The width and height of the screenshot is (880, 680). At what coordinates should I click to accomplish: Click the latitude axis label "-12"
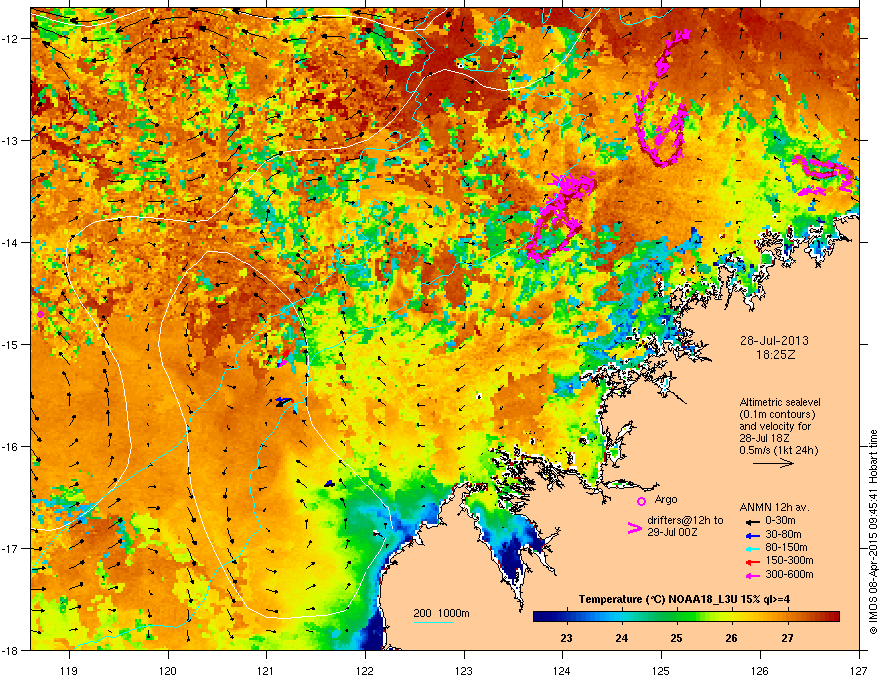[11, 38]
